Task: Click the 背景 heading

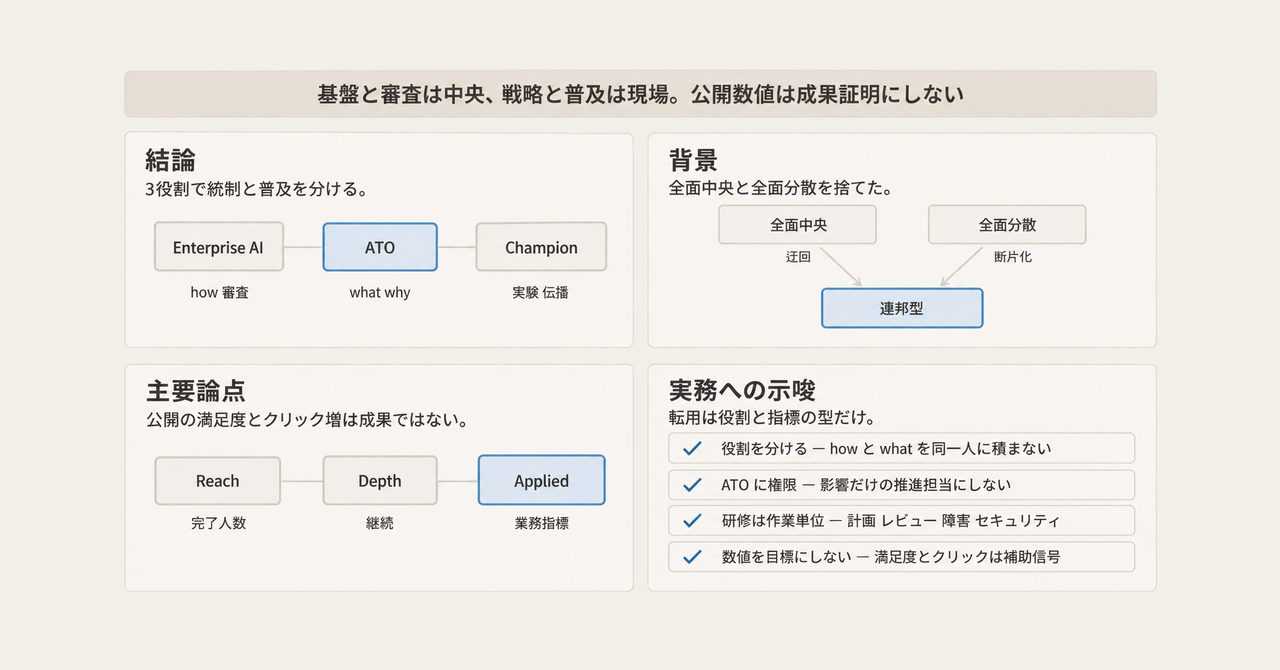Action: pos(693,160)
